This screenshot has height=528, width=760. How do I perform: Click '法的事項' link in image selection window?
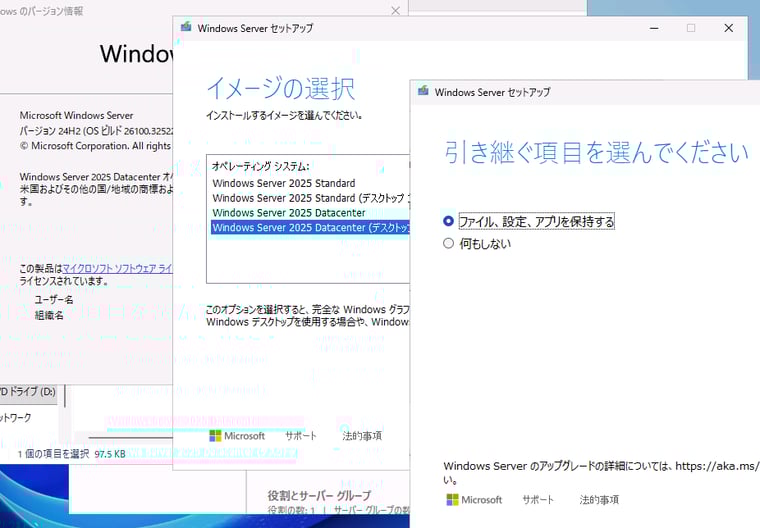[362, 436]
